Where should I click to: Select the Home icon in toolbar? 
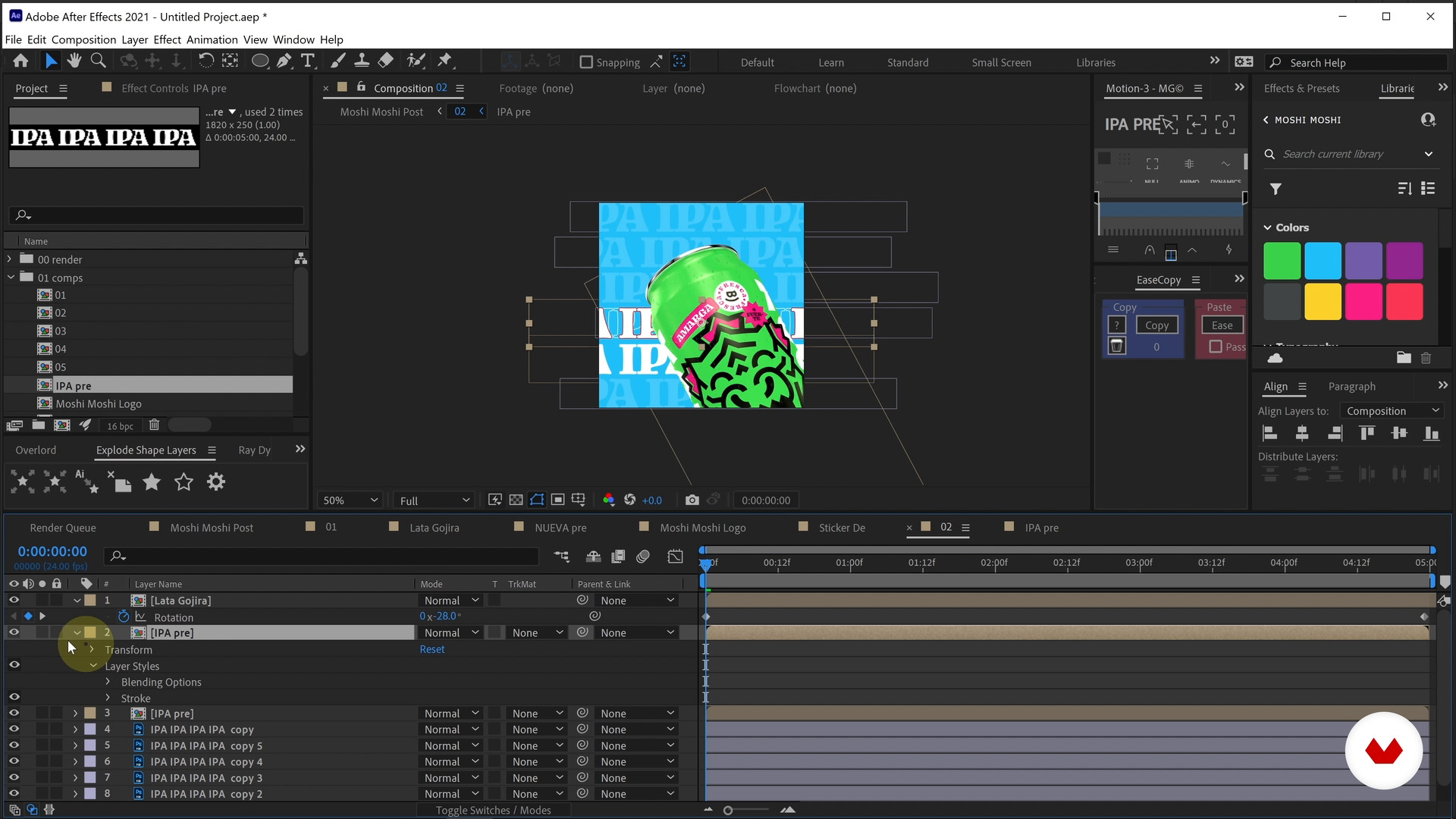[x=20, y=61]
